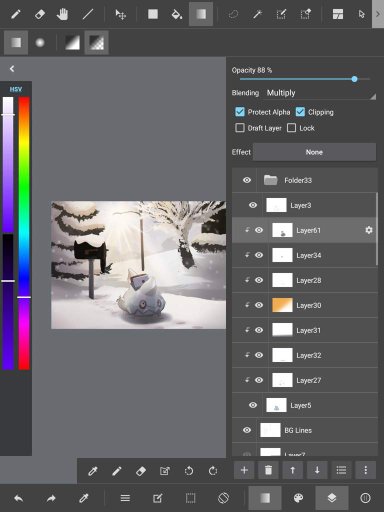Add a new layer with the plus button
The image size is (384, 512).
(244, 470)
